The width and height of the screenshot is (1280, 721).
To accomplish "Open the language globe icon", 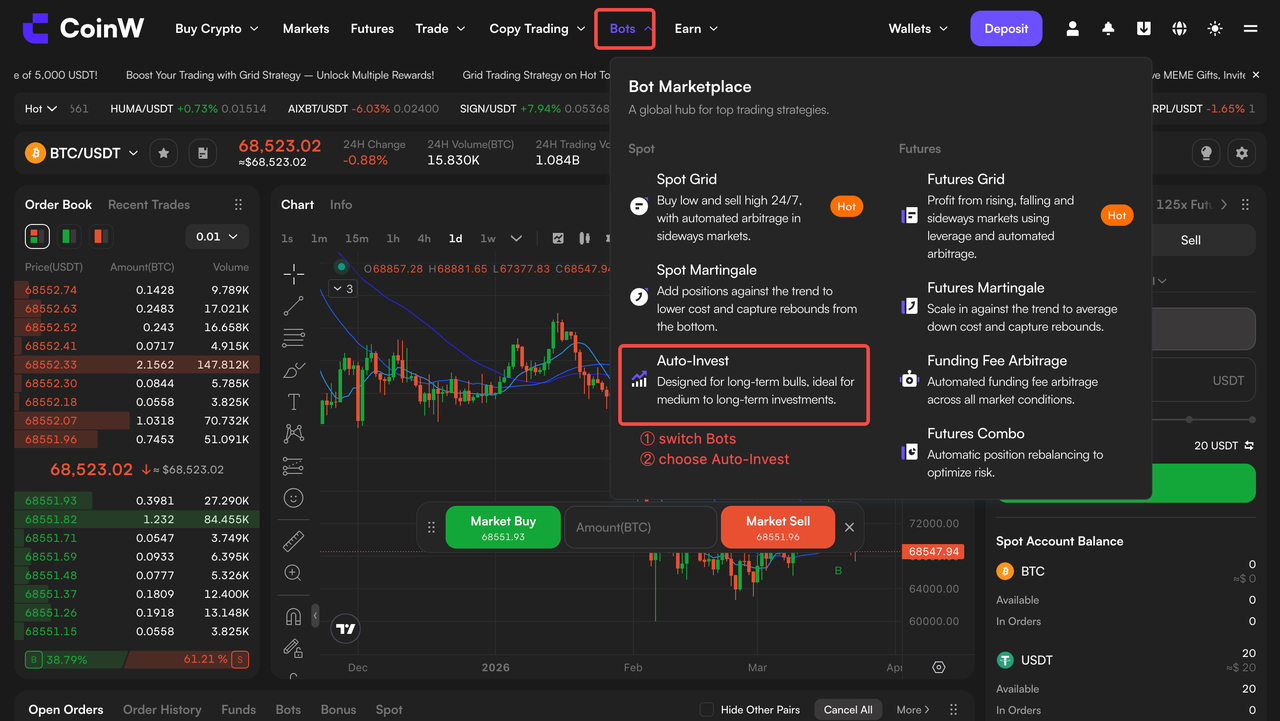I will tap(1179, 29).
